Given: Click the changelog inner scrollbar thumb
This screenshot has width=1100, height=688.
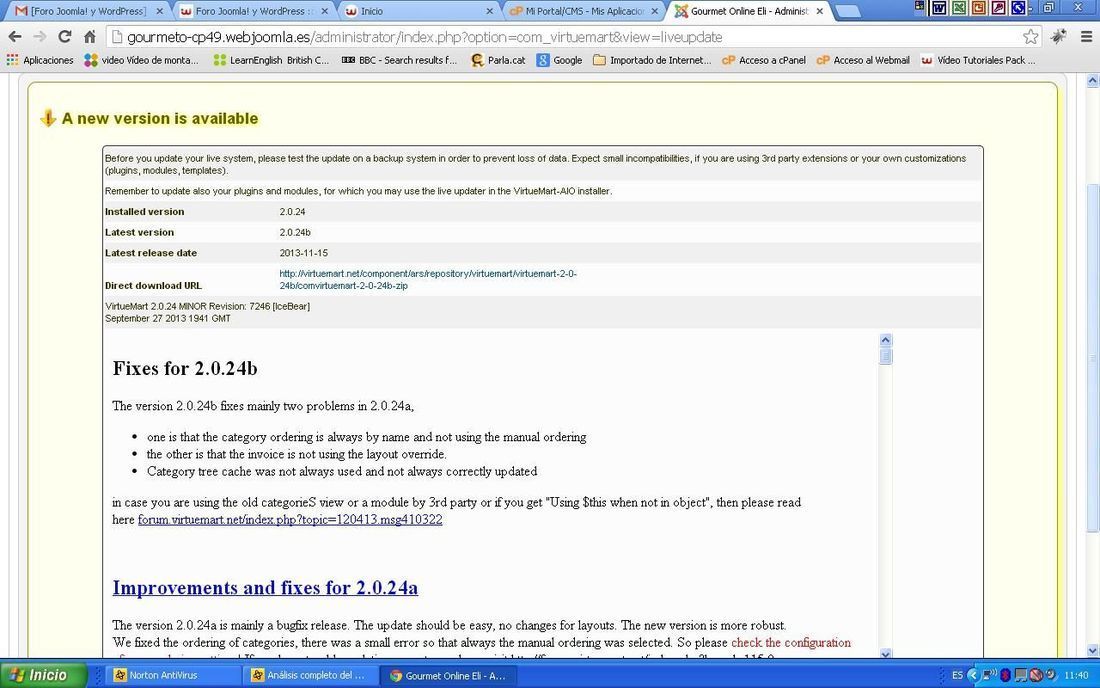Looking at the screenshot, I should click(x=885, y=356).
